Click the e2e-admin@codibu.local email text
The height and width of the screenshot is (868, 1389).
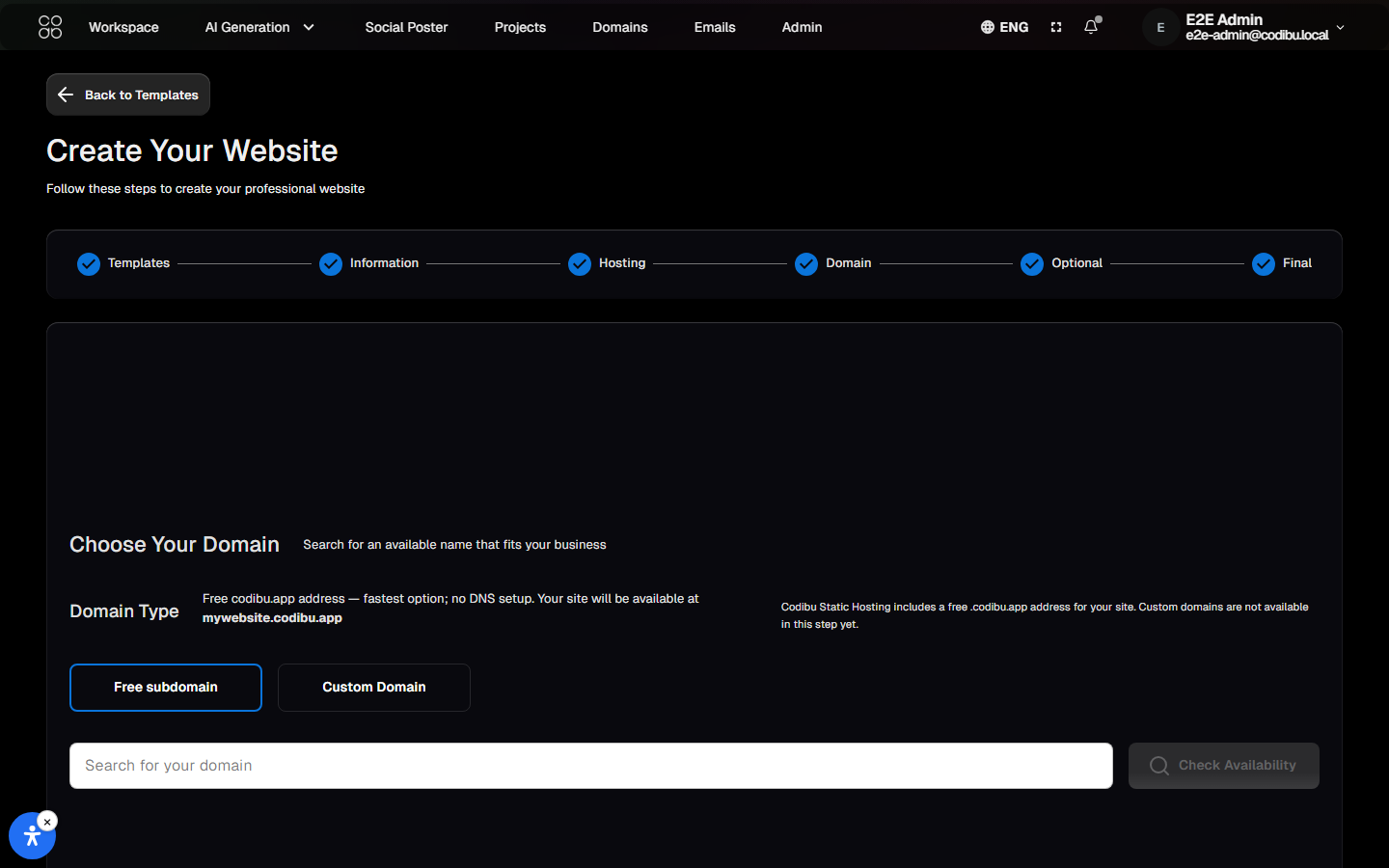coord(1257,36)
